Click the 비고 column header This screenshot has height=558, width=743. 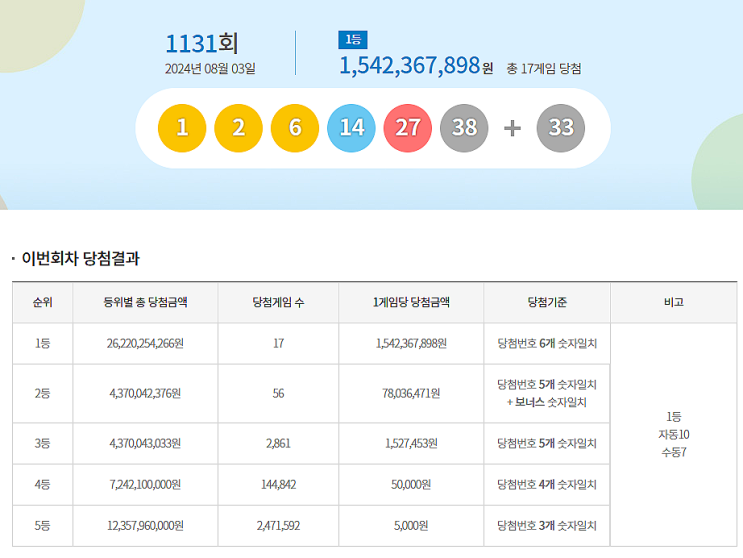click(x=674, y=302)
